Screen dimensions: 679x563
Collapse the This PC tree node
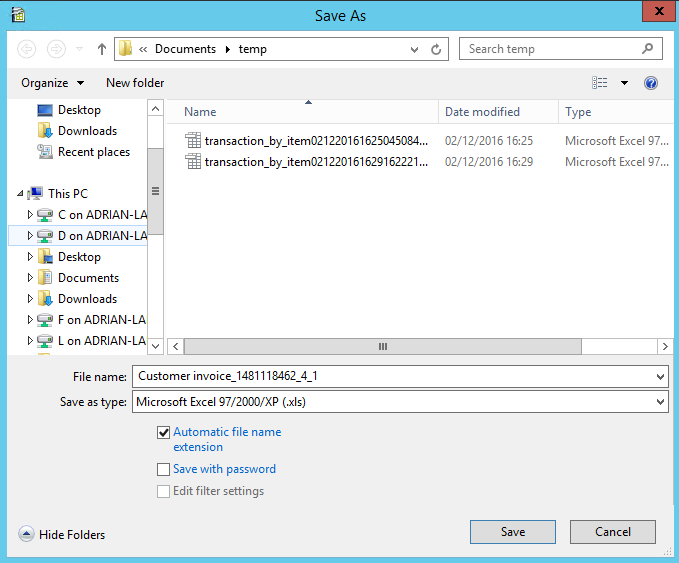(20, 194)
